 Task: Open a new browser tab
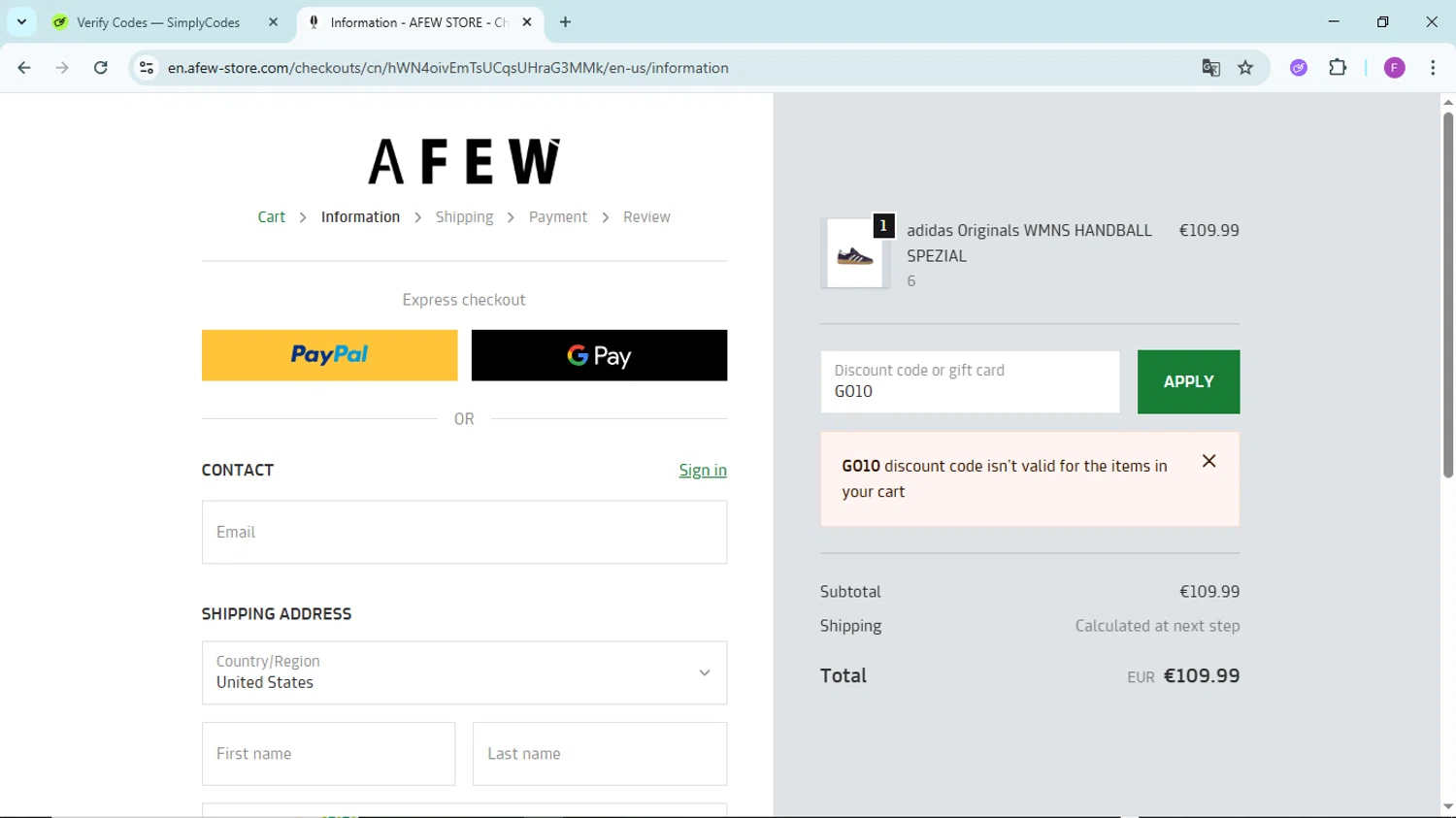(565, 22)
